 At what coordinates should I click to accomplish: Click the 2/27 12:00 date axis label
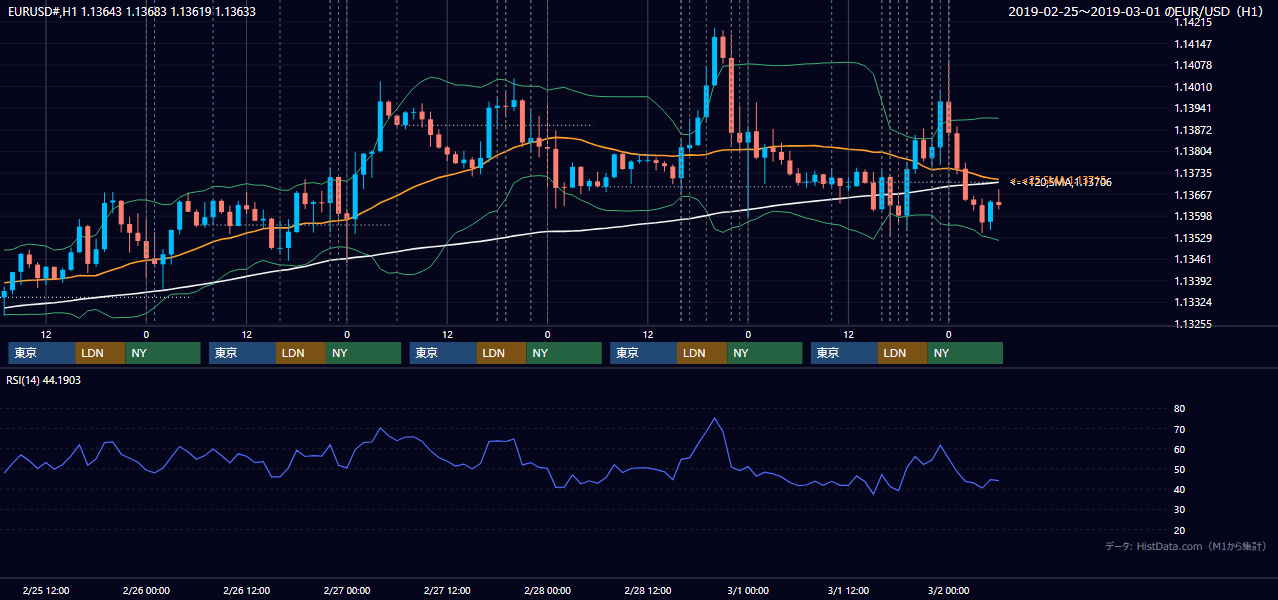tap(447, 590)
